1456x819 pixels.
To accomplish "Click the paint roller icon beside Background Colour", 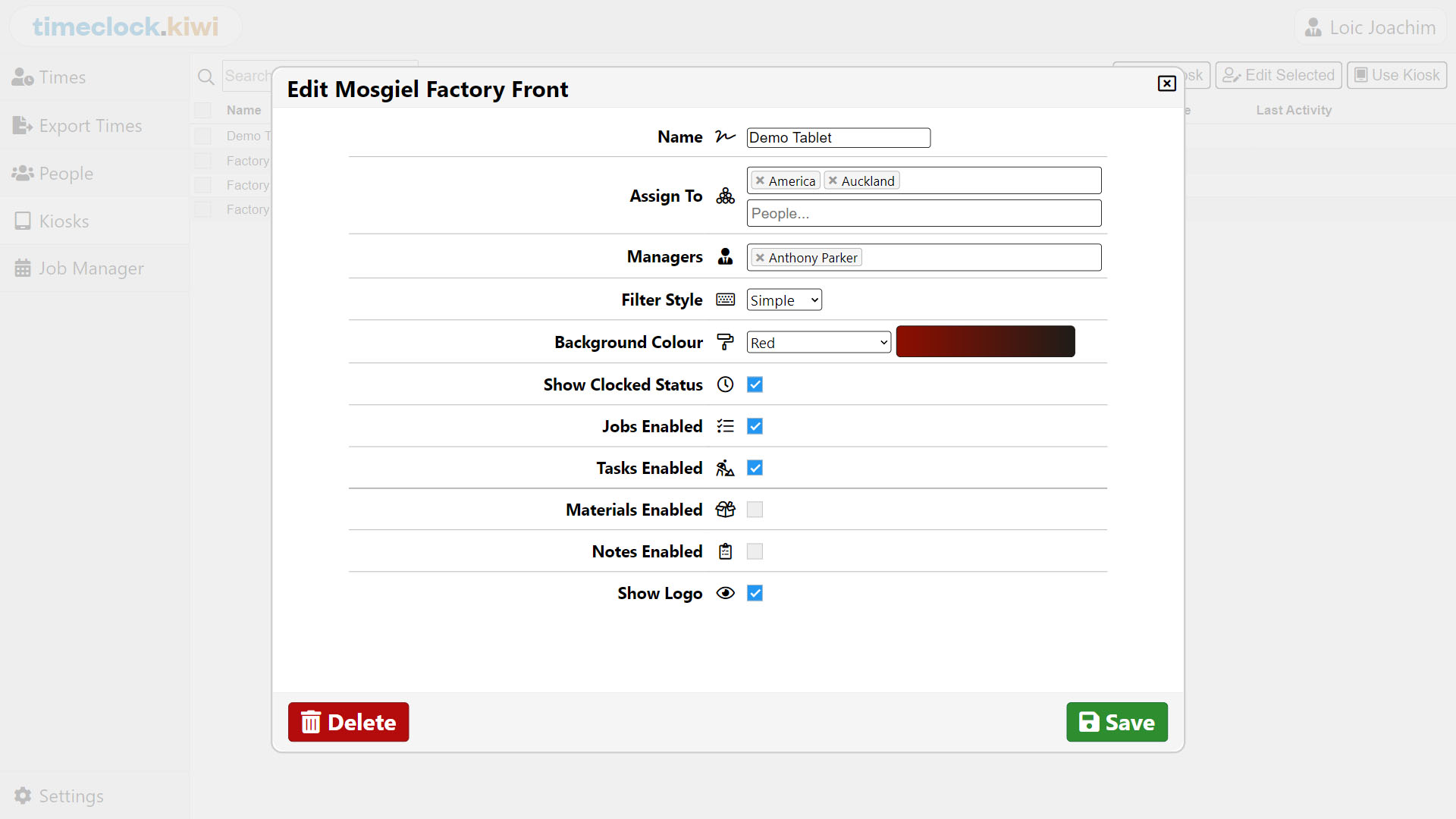I will coord(725,341).
